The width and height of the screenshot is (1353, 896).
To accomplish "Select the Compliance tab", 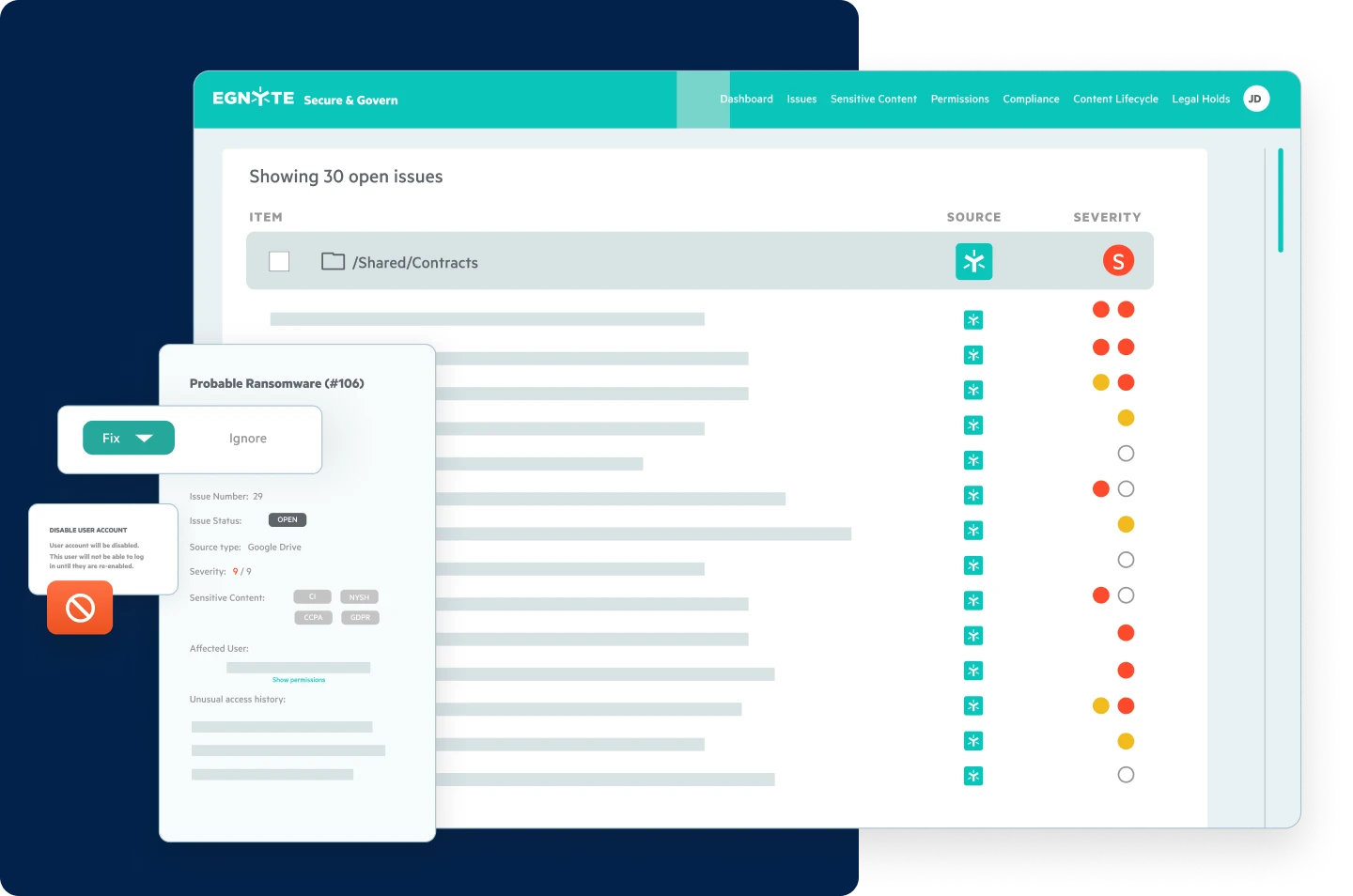I will 1031,100.
